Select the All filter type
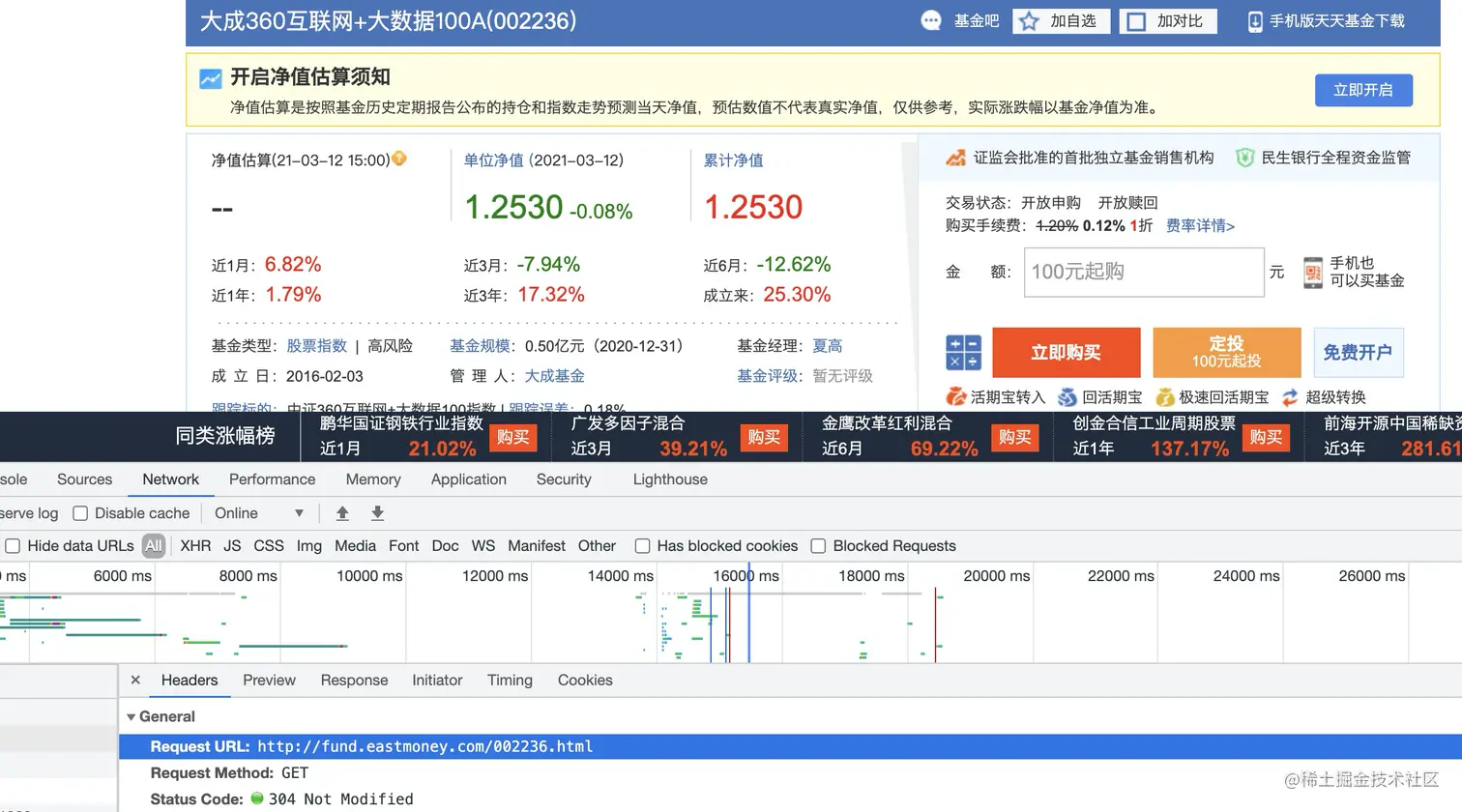This screenshot has height=812, width=1462. point(154,546)
